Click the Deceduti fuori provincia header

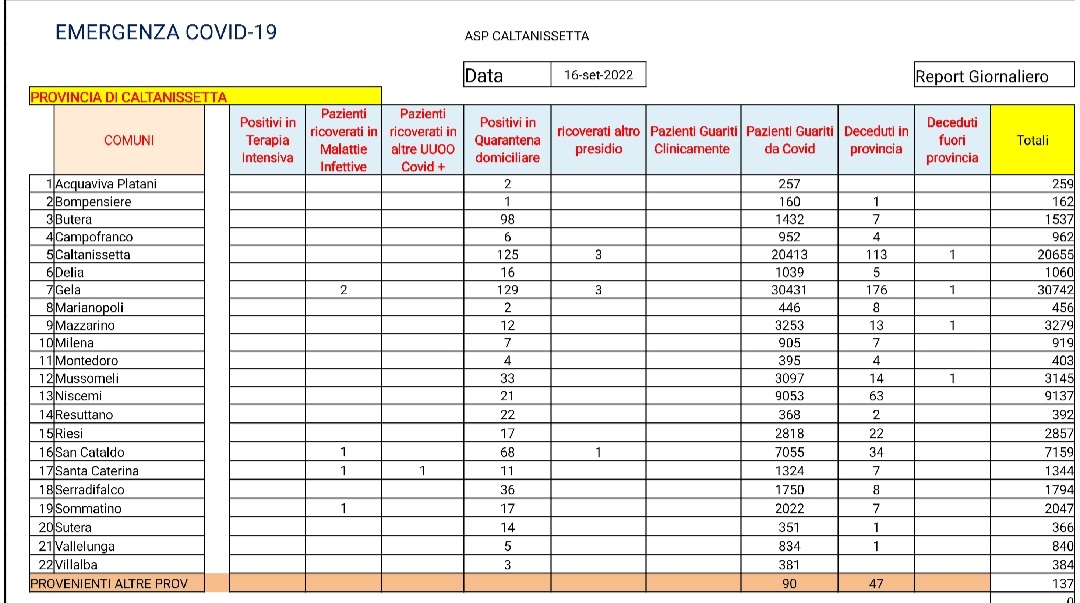[952, 140]
